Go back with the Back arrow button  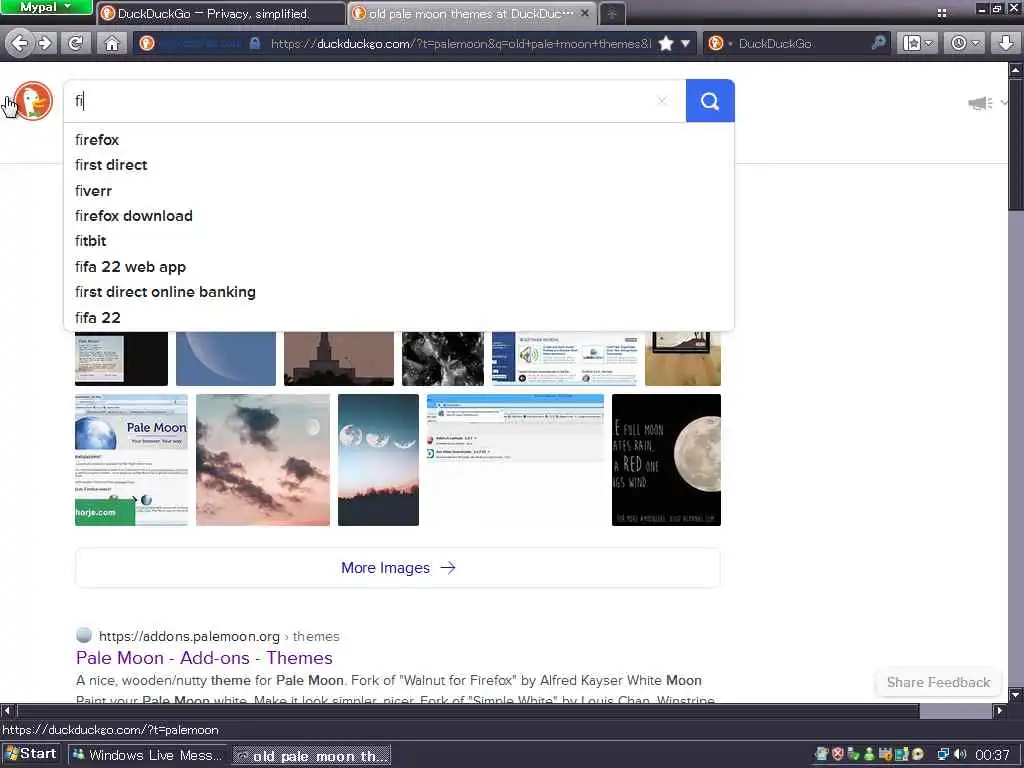tap(20, 44)
